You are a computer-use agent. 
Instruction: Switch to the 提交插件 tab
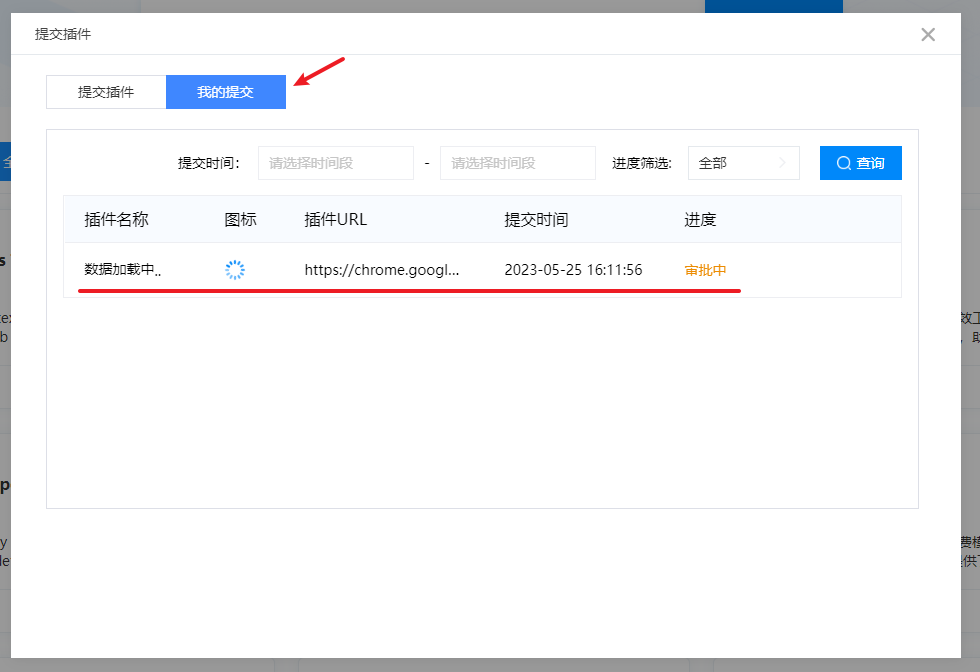click(106, 92)
